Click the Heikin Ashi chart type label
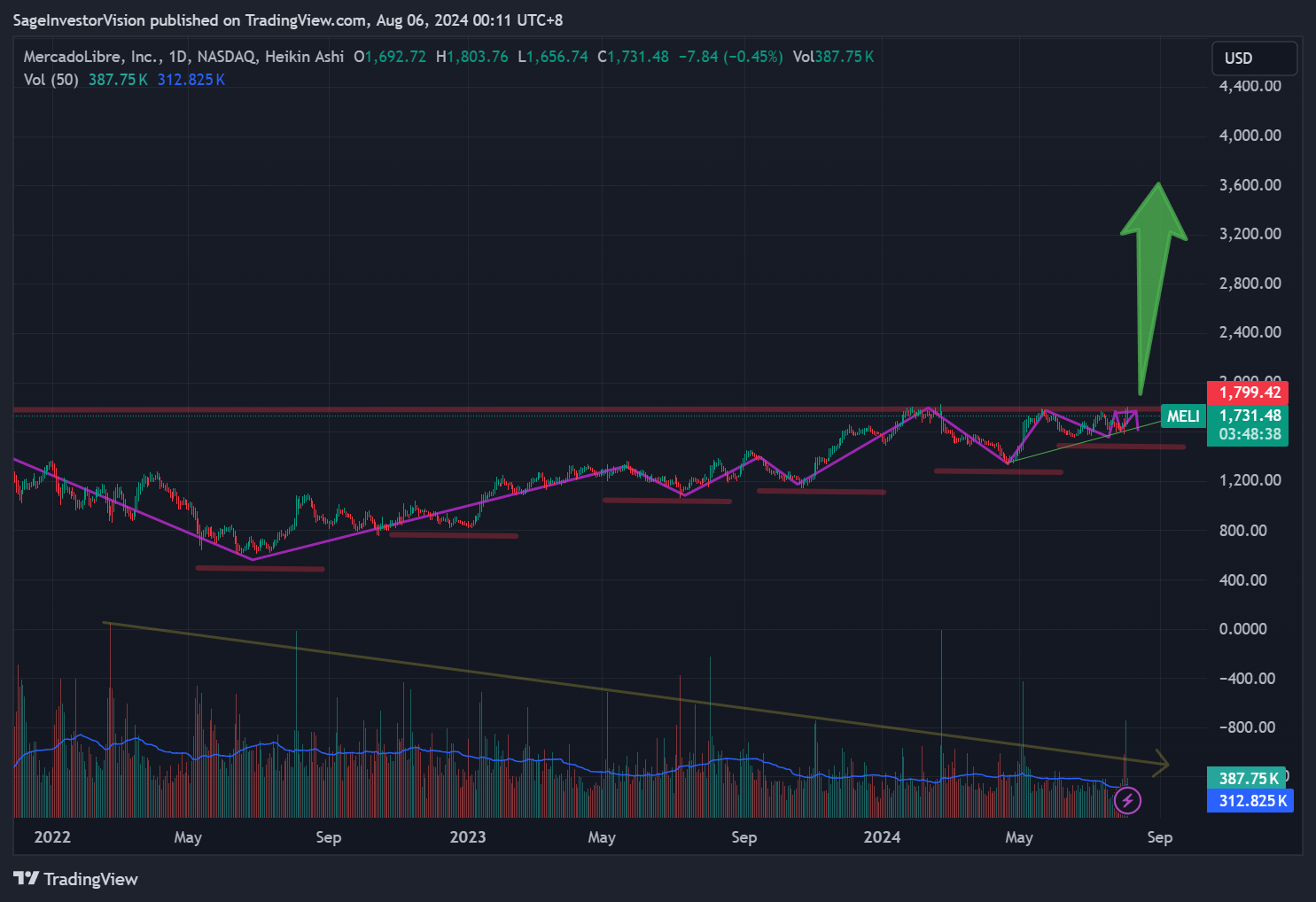1316x902 pixels. (304, 57)
